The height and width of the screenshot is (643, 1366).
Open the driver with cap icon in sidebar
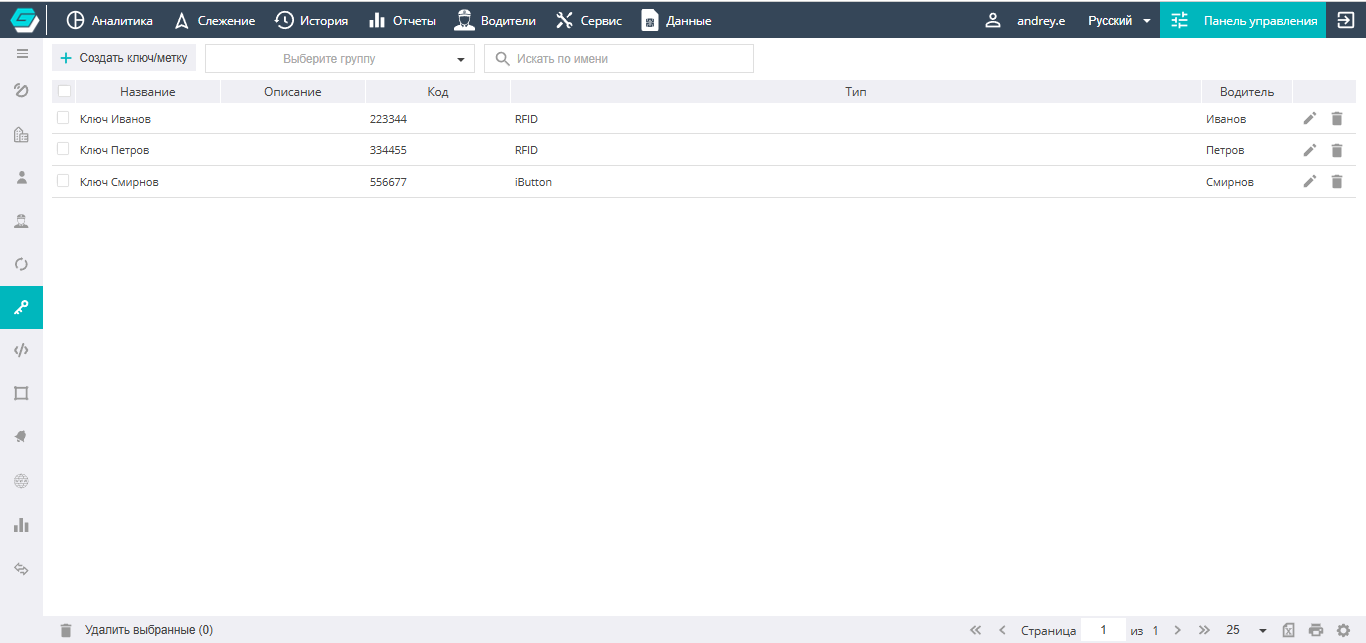21,221
